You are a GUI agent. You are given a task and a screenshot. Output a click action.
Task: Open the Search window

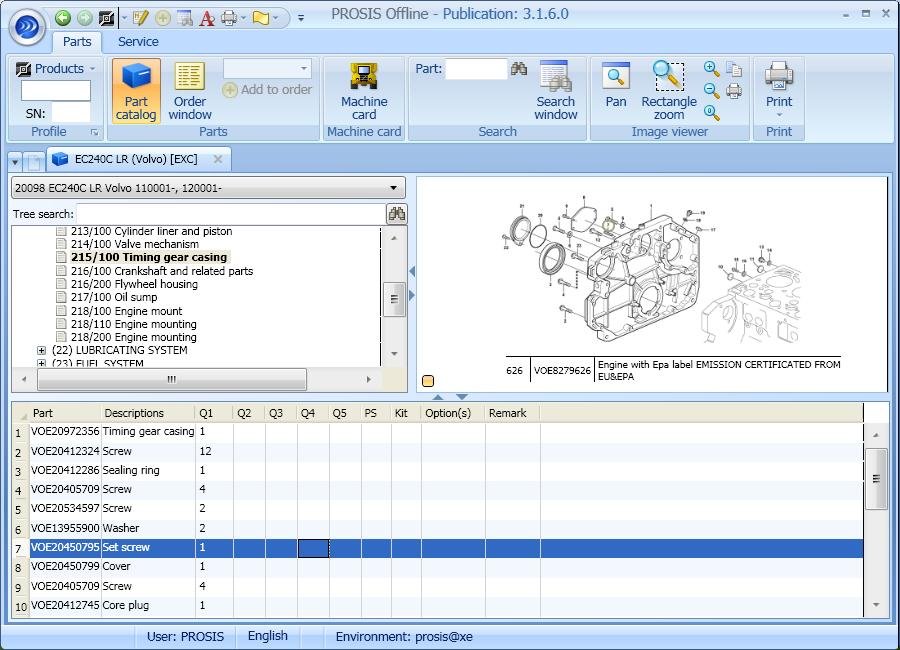click(x=556, y=91)
